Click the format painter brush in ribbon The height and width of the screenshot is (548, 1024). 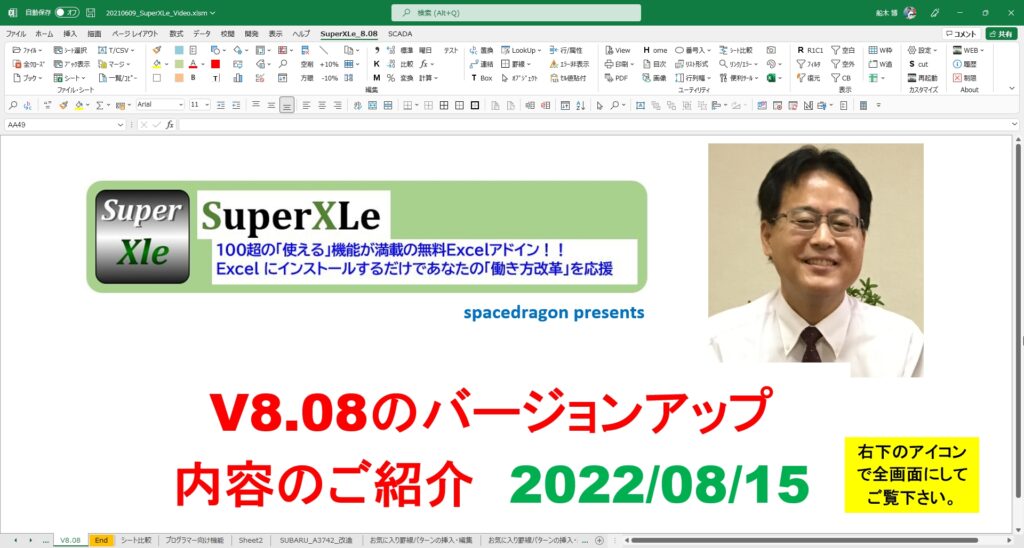point(157,50)
